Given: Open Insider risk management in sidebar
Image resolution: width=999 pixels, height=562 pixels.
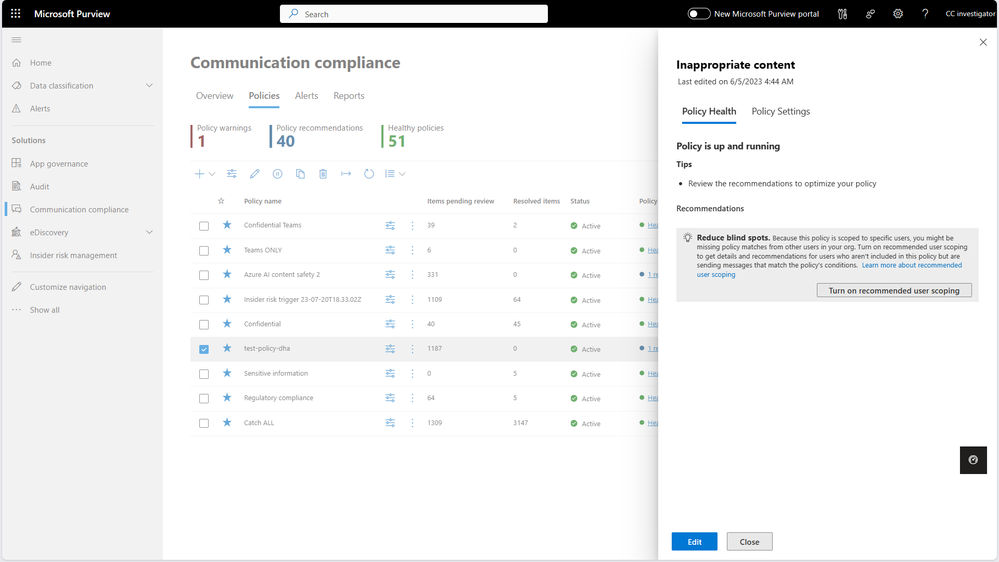Looking at the screenshot, I should click(73, 256).
